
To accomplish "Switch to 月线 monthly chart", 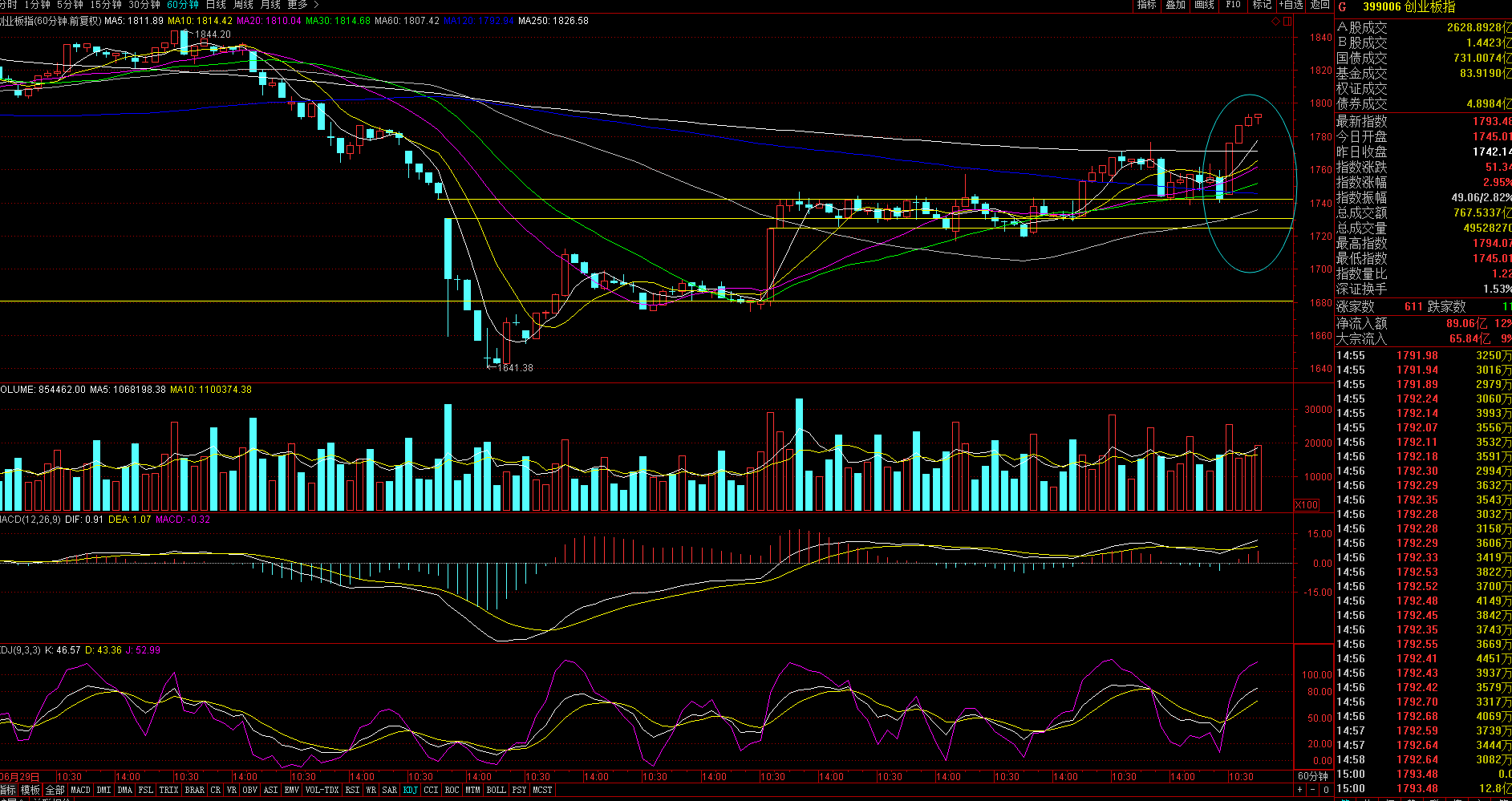I will 270,5.
